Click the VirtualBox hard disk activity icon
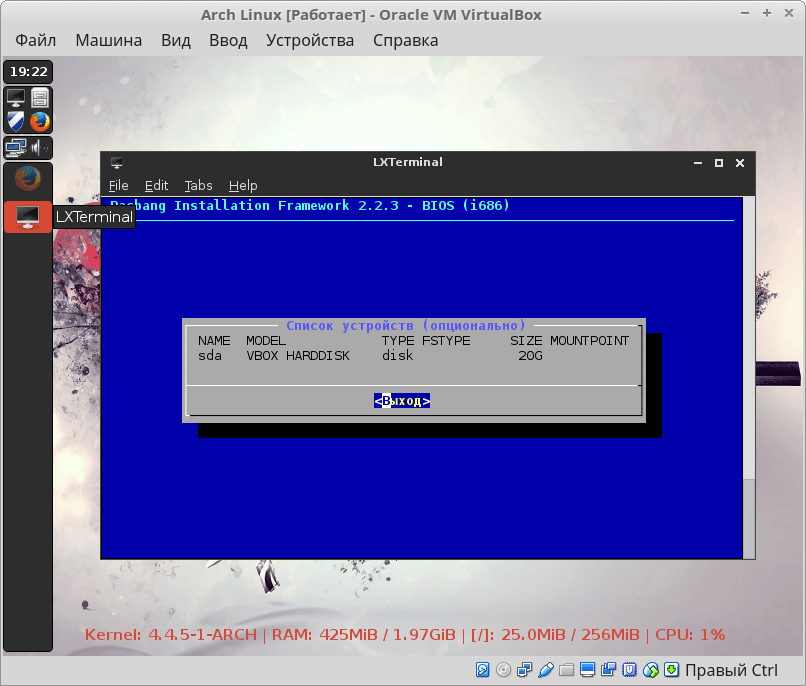Viewport: 806px width, 686px height. click(483, 669)
